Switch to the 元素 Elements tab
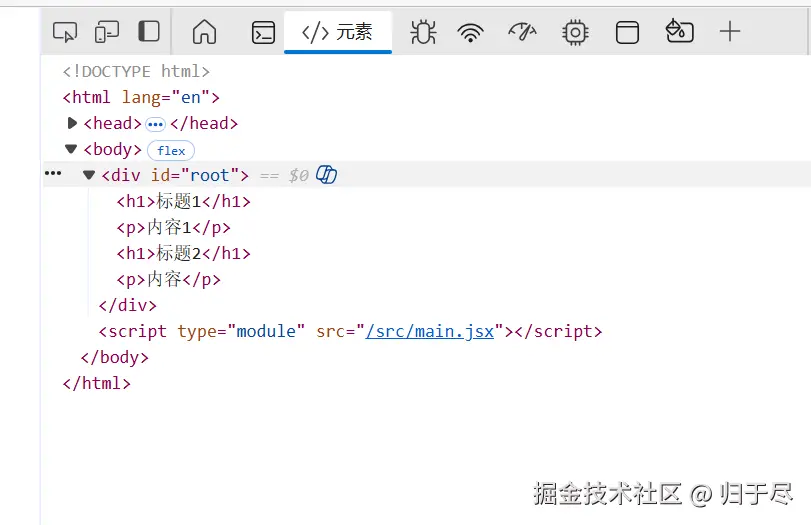 [338, 32]
